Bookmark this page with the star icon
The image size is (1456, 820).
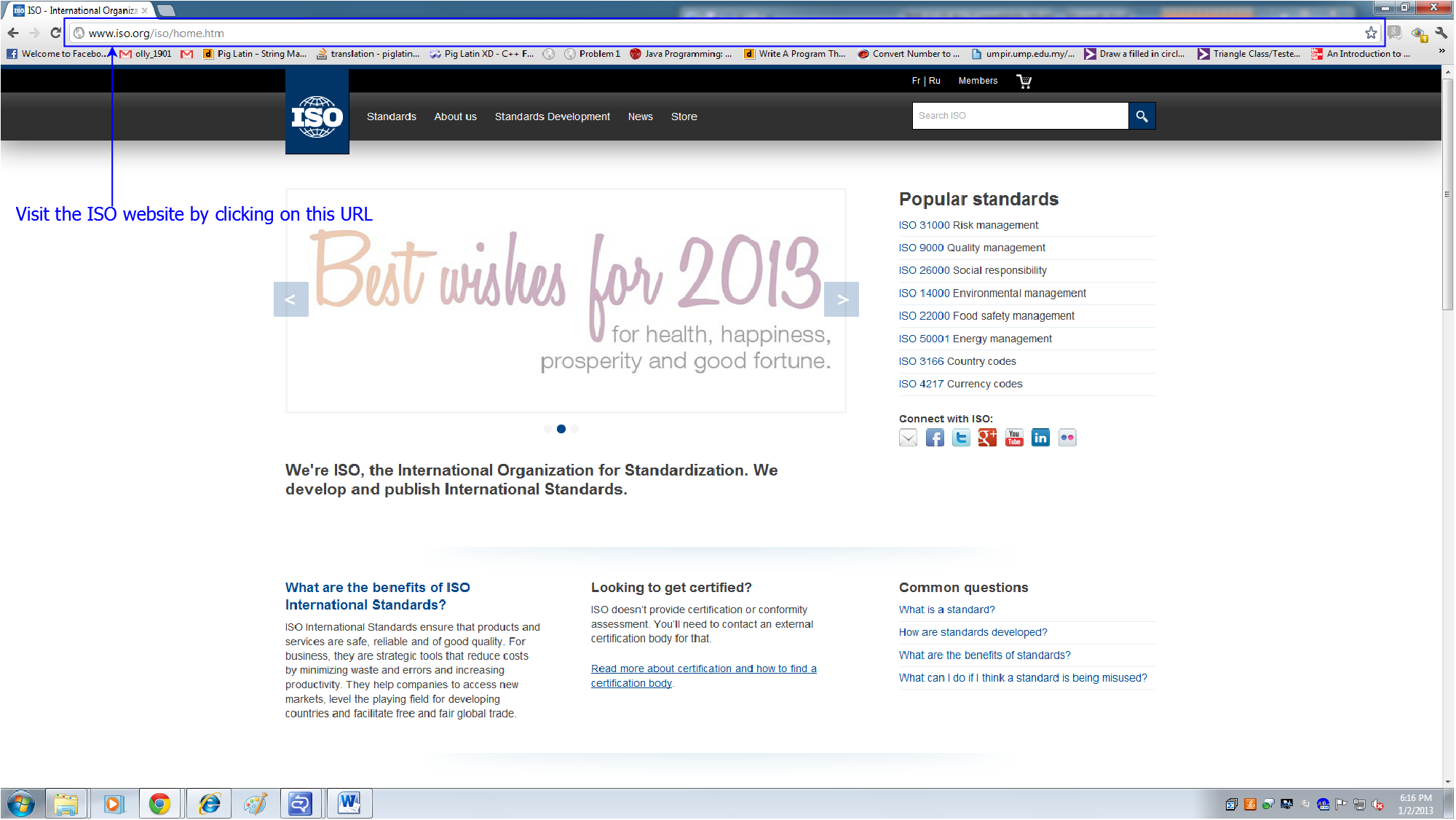[1371, 33]
